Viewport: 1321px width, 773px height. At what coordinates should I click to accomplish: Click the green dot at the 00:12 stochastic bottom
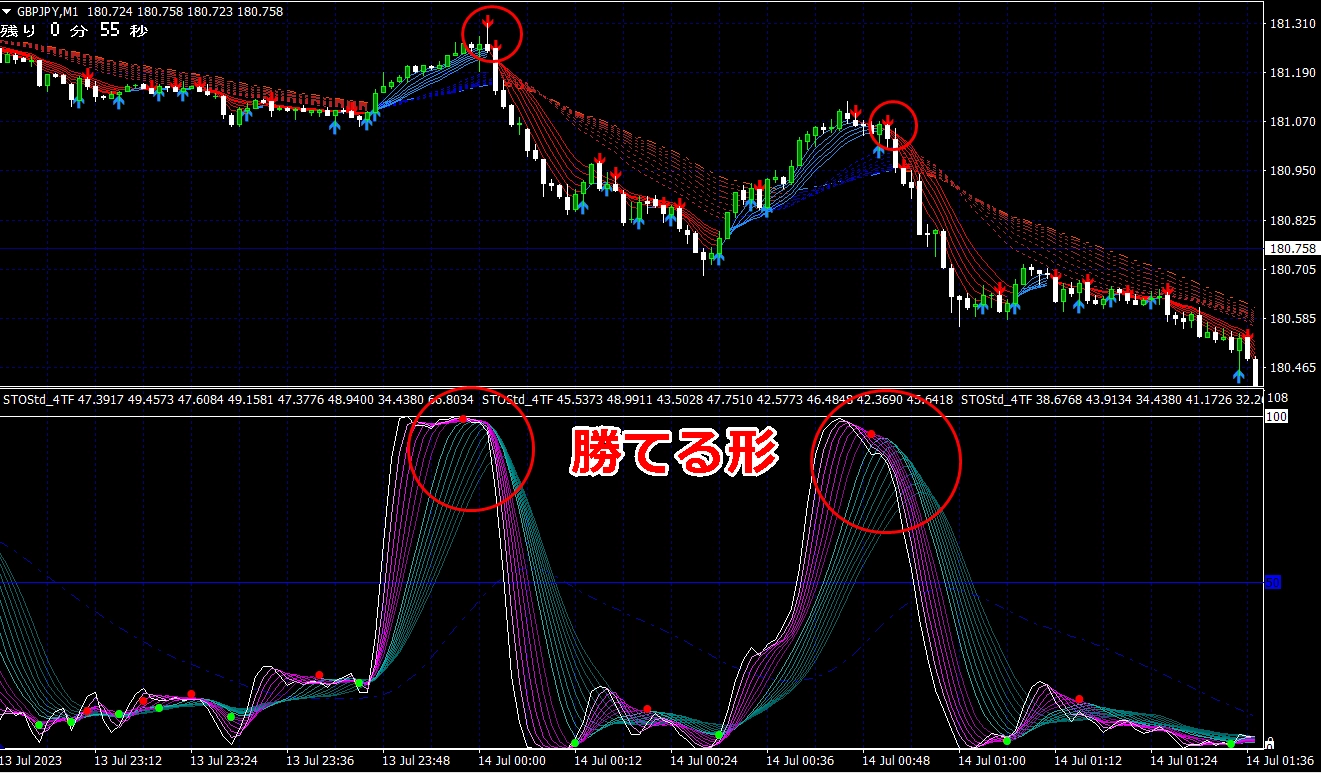575,743
